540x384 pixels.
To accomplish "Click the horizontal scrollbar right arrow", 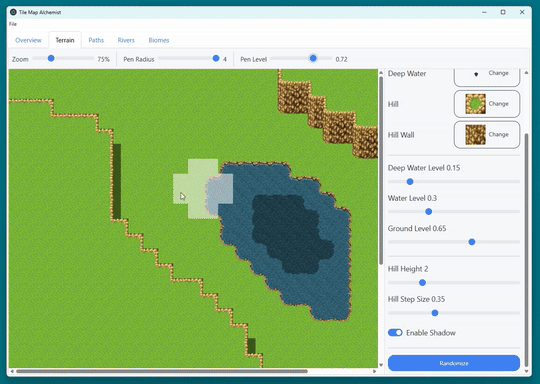I will [x=375, y=371].
